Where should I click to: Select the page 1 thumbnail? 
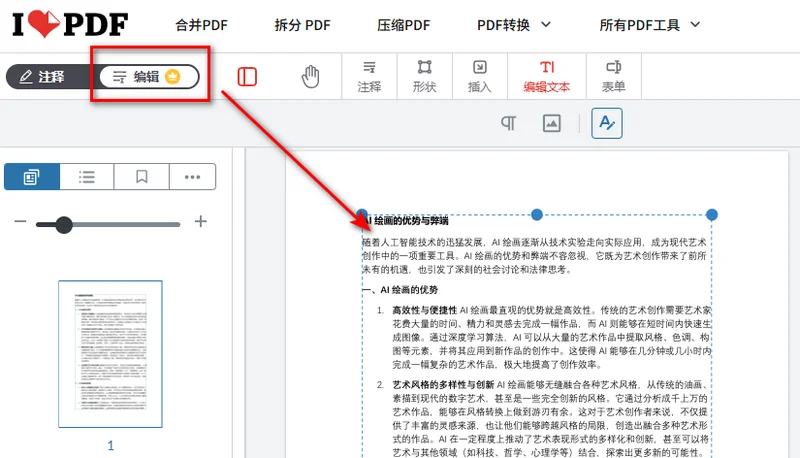(110, 354)
